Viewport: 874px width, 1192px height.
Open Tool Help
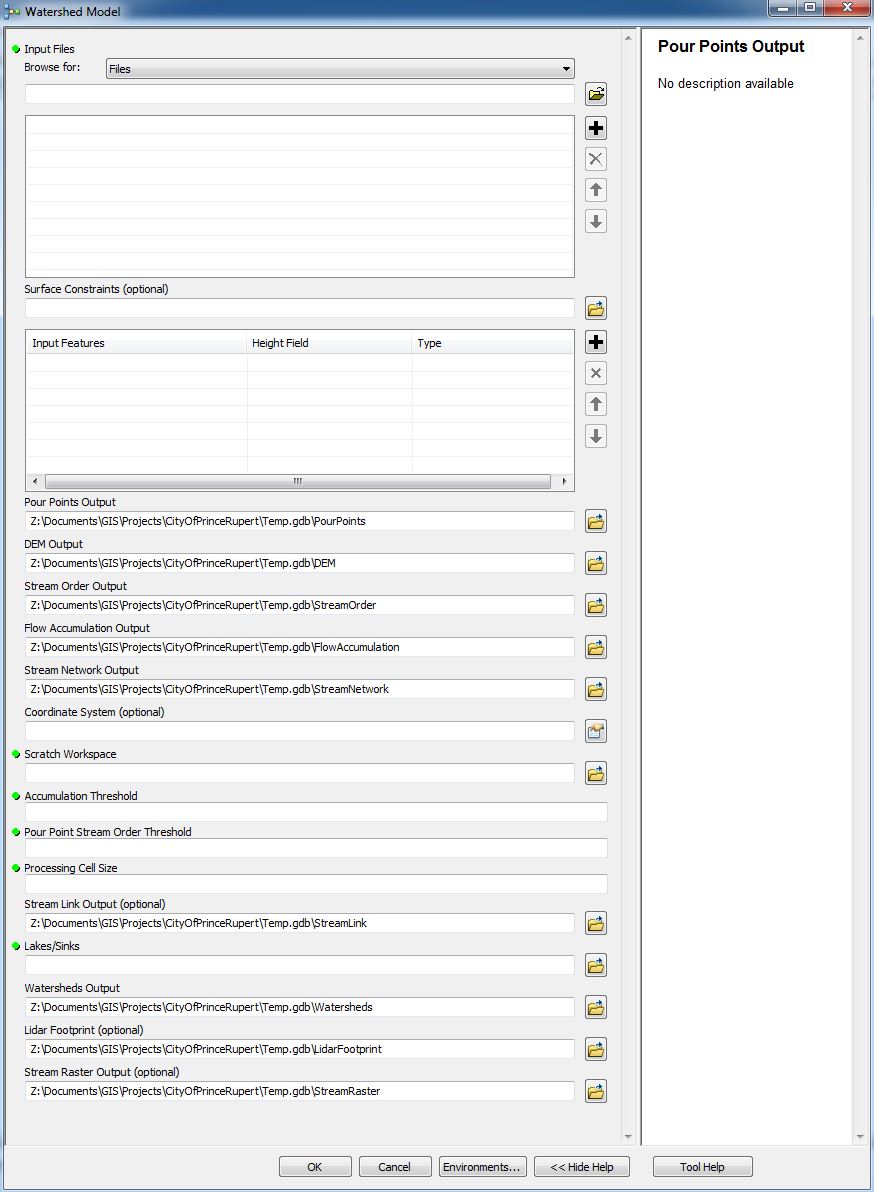click(702, 1167)
